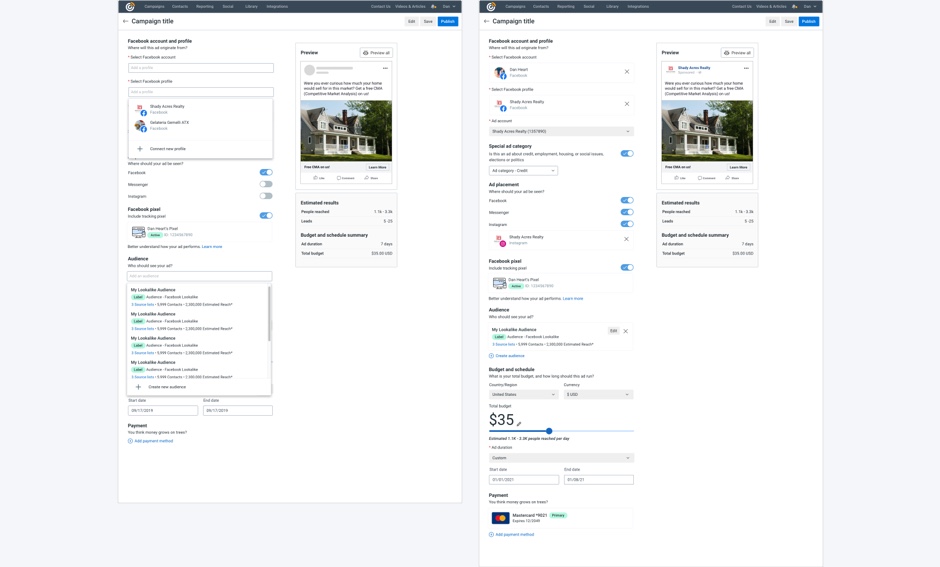Open Ad category - Credit dropdown
Image resolution: width=940 pixels, height=567 pixels.
click(x=523, y=171)
